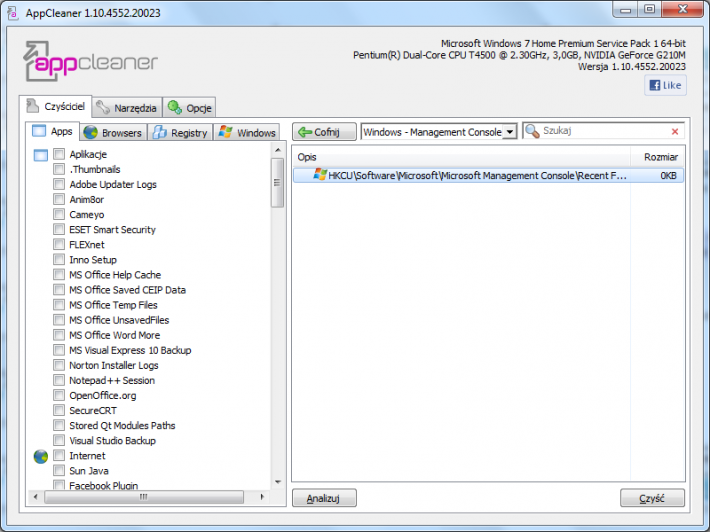Click the Czyść button
The image size is (710, 532).
coord(652,498)
